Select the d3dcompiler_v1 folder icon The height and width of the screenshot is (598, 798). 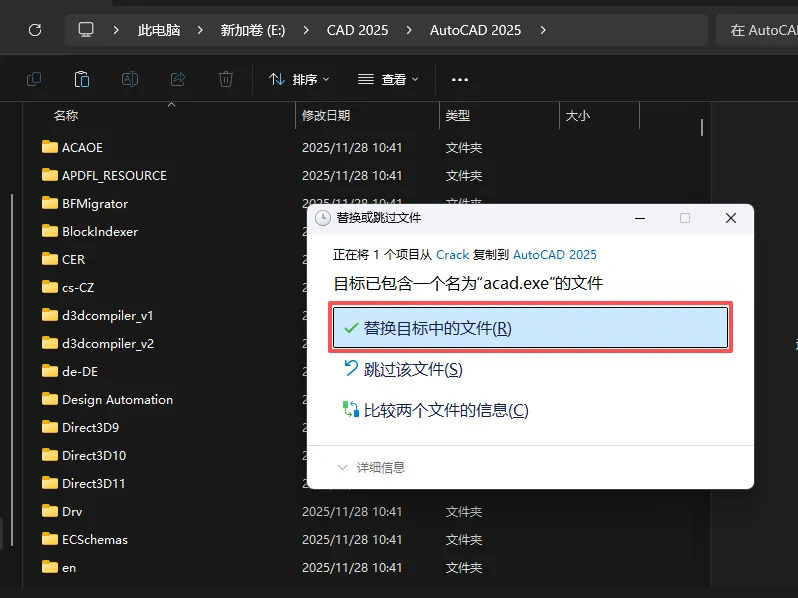tap(49, 315)
